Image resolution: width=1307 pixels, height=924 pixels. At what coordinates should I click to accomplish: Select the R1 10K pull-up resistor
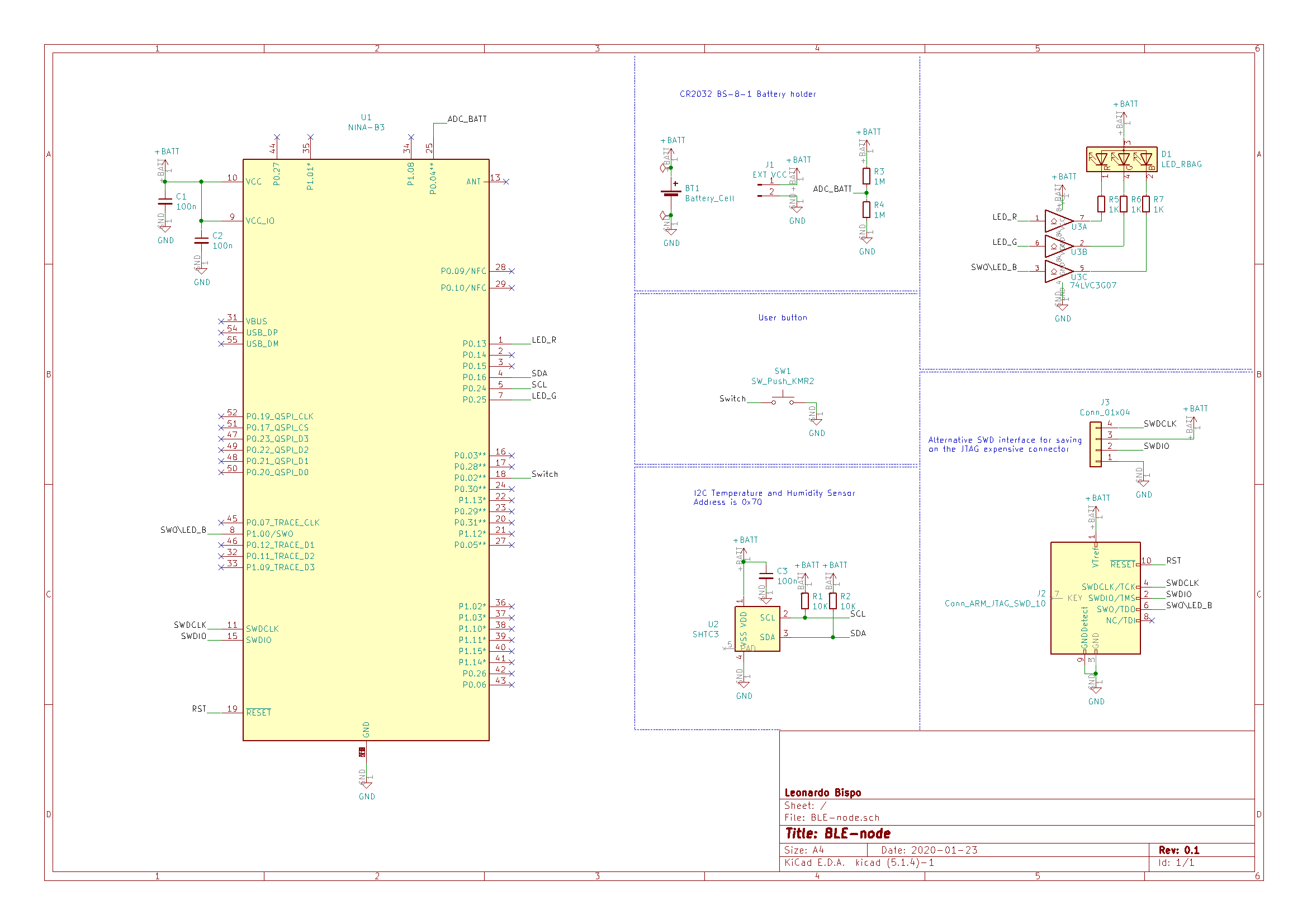(x=804, y=601)
